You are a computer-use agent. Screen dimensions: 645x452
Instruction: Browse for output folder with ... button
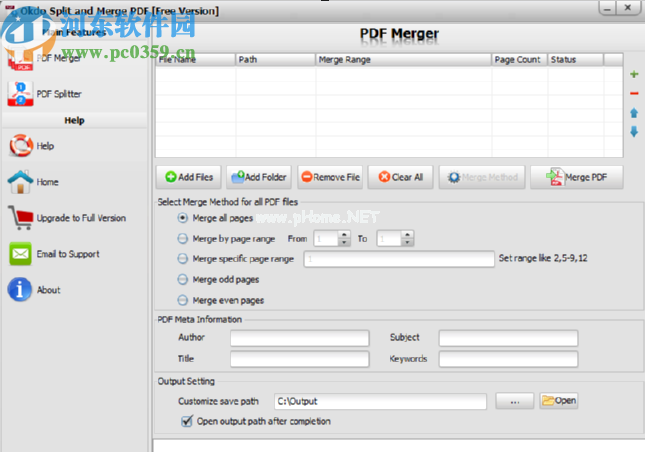point(515,401)
